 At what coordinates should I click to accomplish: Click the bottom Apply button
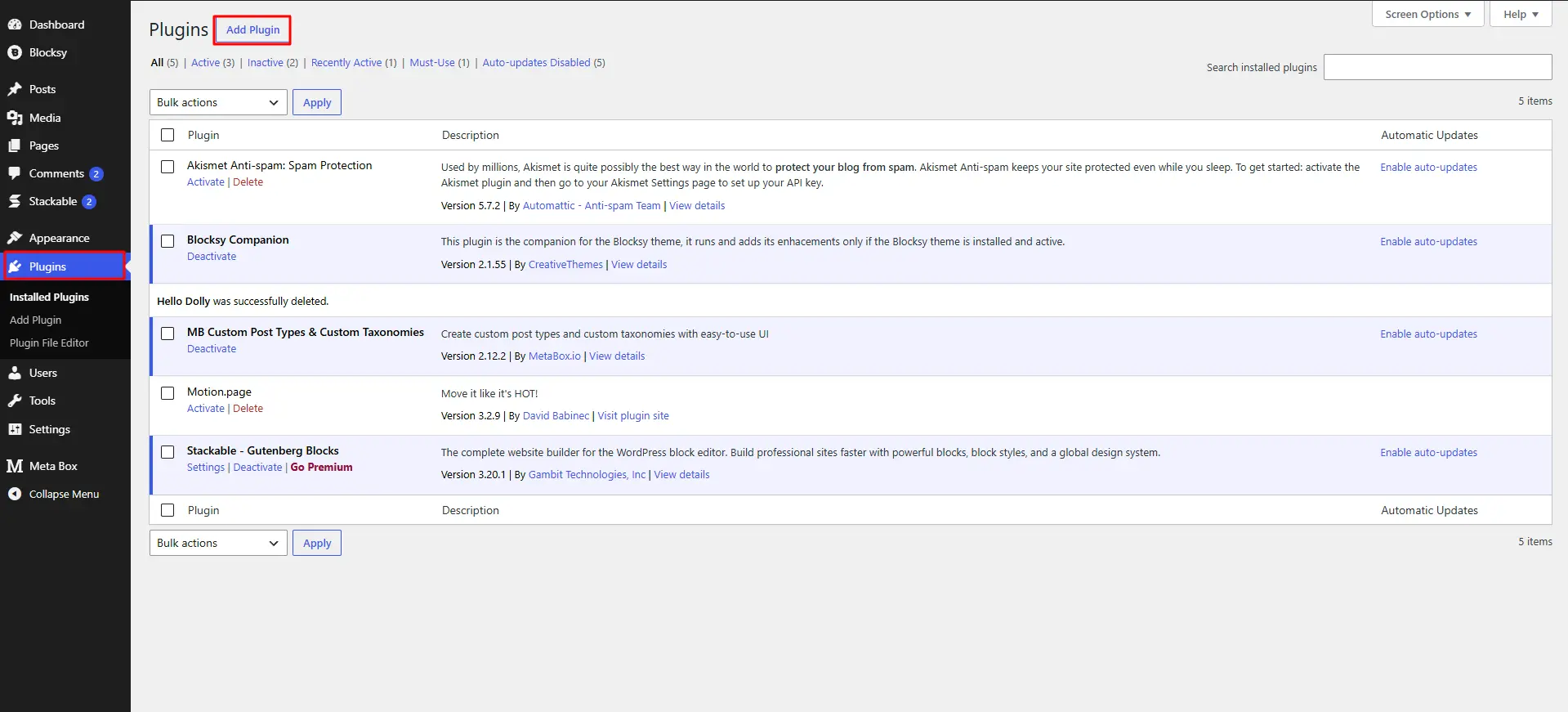click(x=317, y=543)
